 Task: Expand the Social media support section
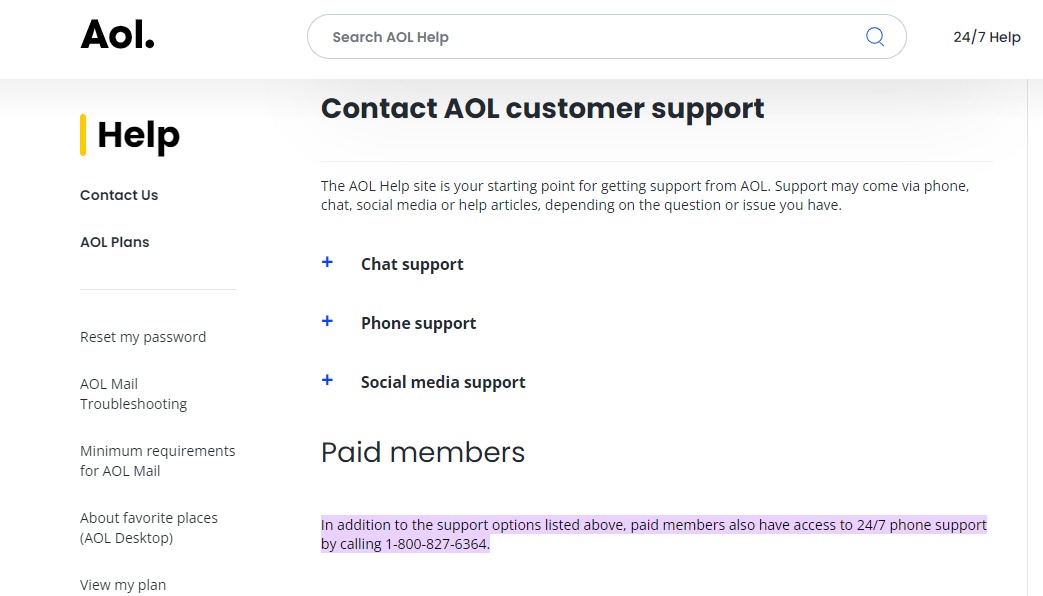443,382
